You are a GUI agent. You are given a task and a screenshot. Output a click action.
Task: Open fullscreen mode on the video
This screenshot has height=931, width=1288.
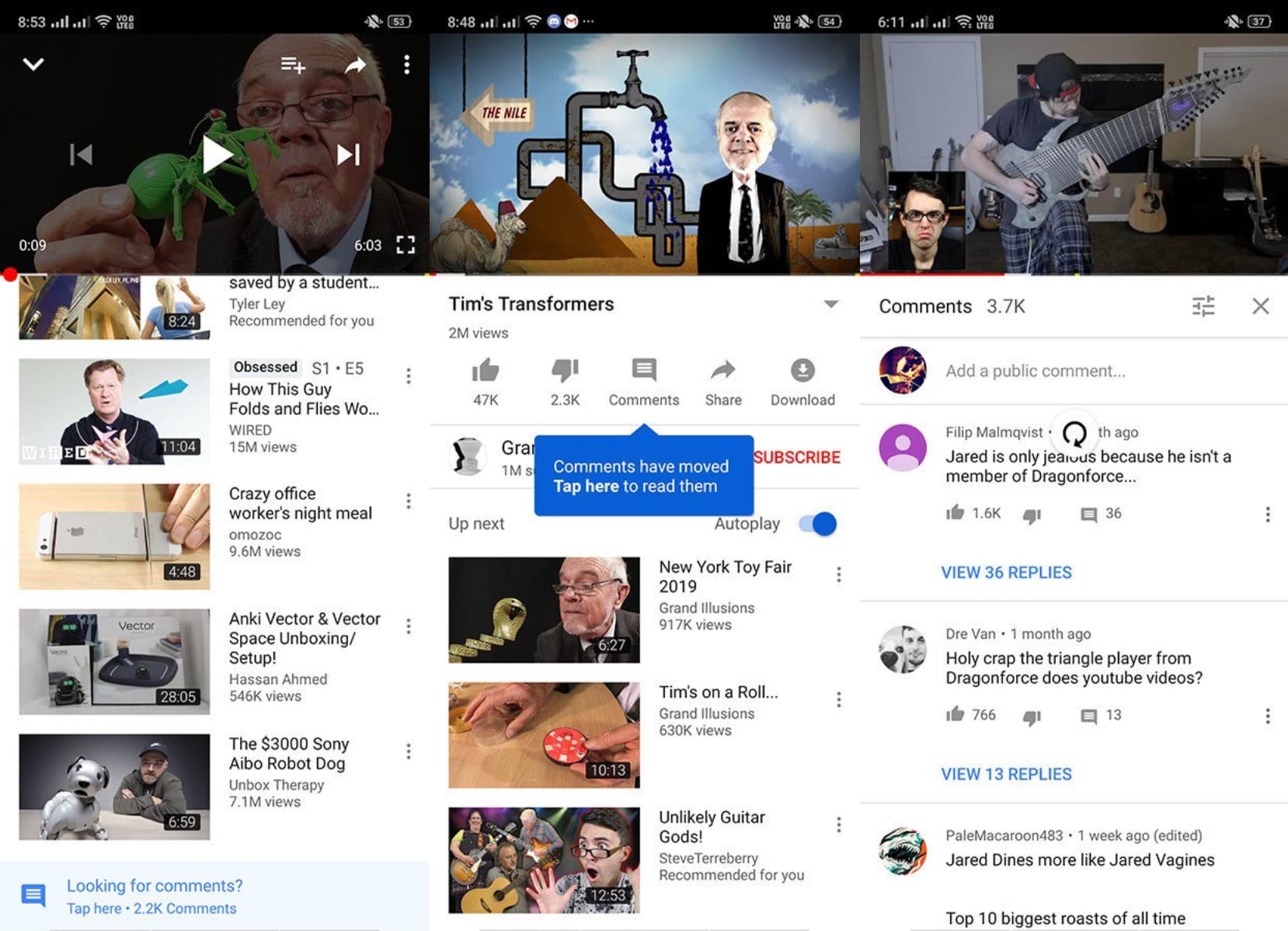[405, 246]
